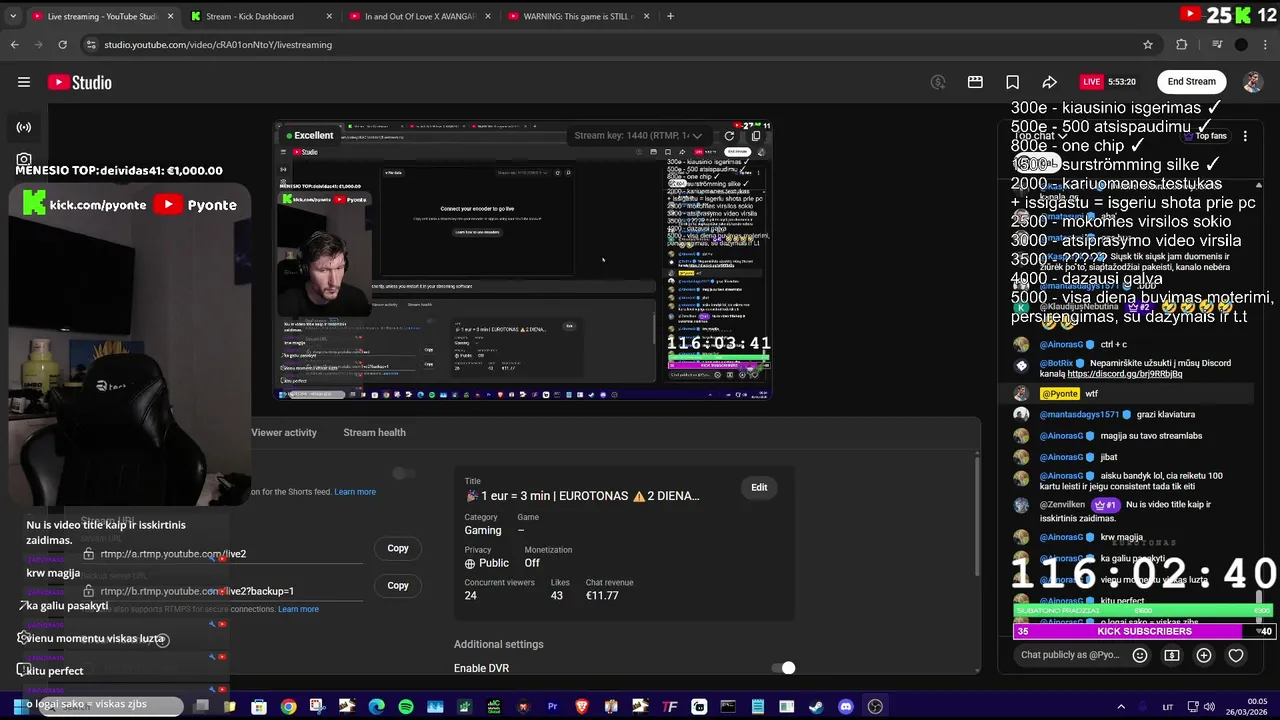
Task: Click the YouTube Studio logo
Action: [x=79, y=82]
